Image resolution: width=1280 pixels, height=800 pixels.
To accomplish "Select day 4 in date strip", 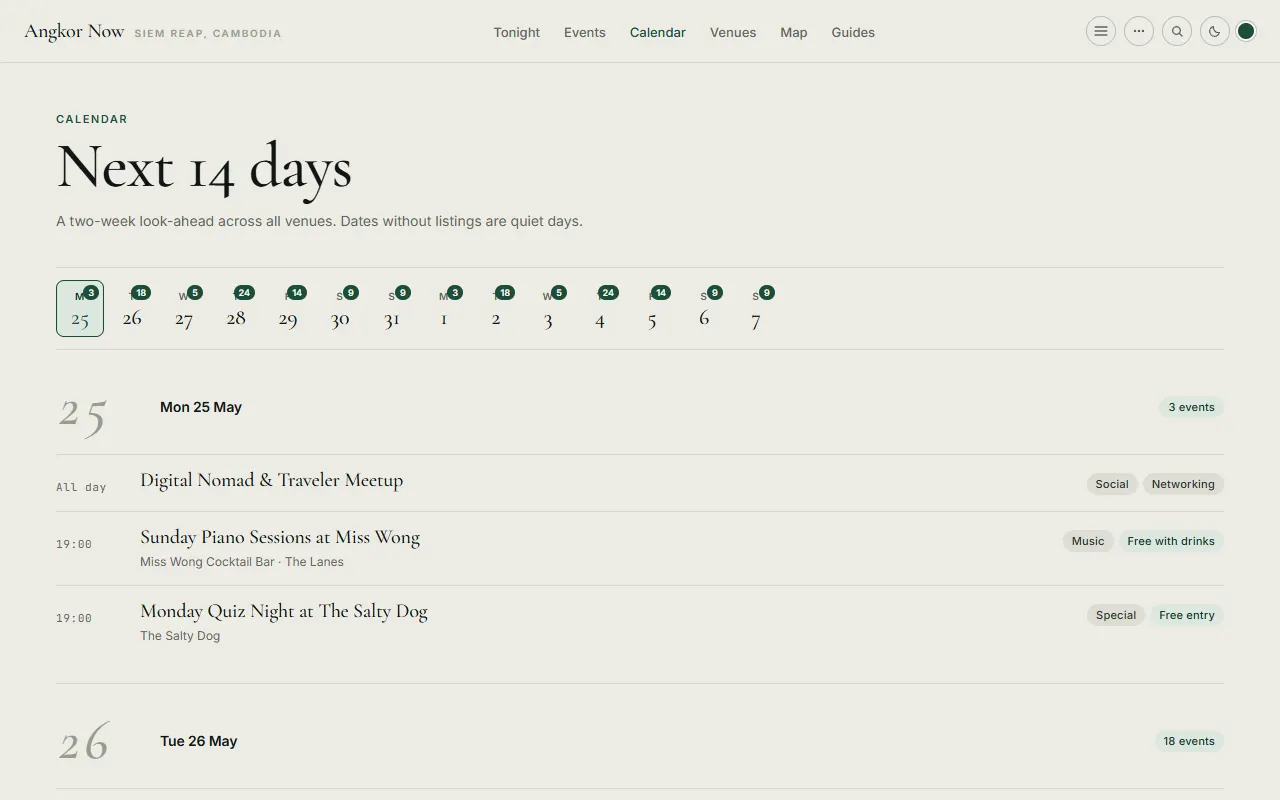I will click(600, 308).
